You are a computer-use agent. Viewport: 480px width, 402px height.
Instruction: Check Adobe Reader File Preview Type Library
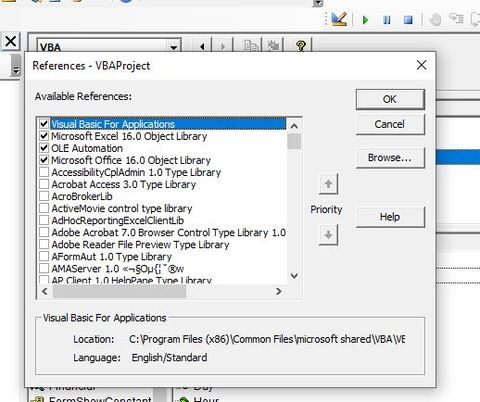[x=44, y=244]
